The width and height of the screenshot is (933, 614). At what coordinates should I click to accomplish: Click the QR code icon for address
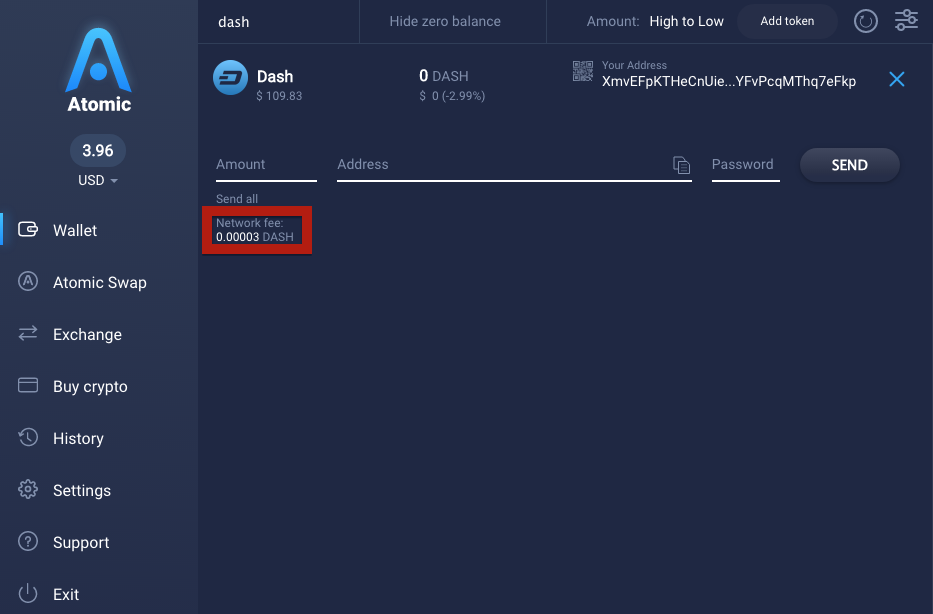583,71
